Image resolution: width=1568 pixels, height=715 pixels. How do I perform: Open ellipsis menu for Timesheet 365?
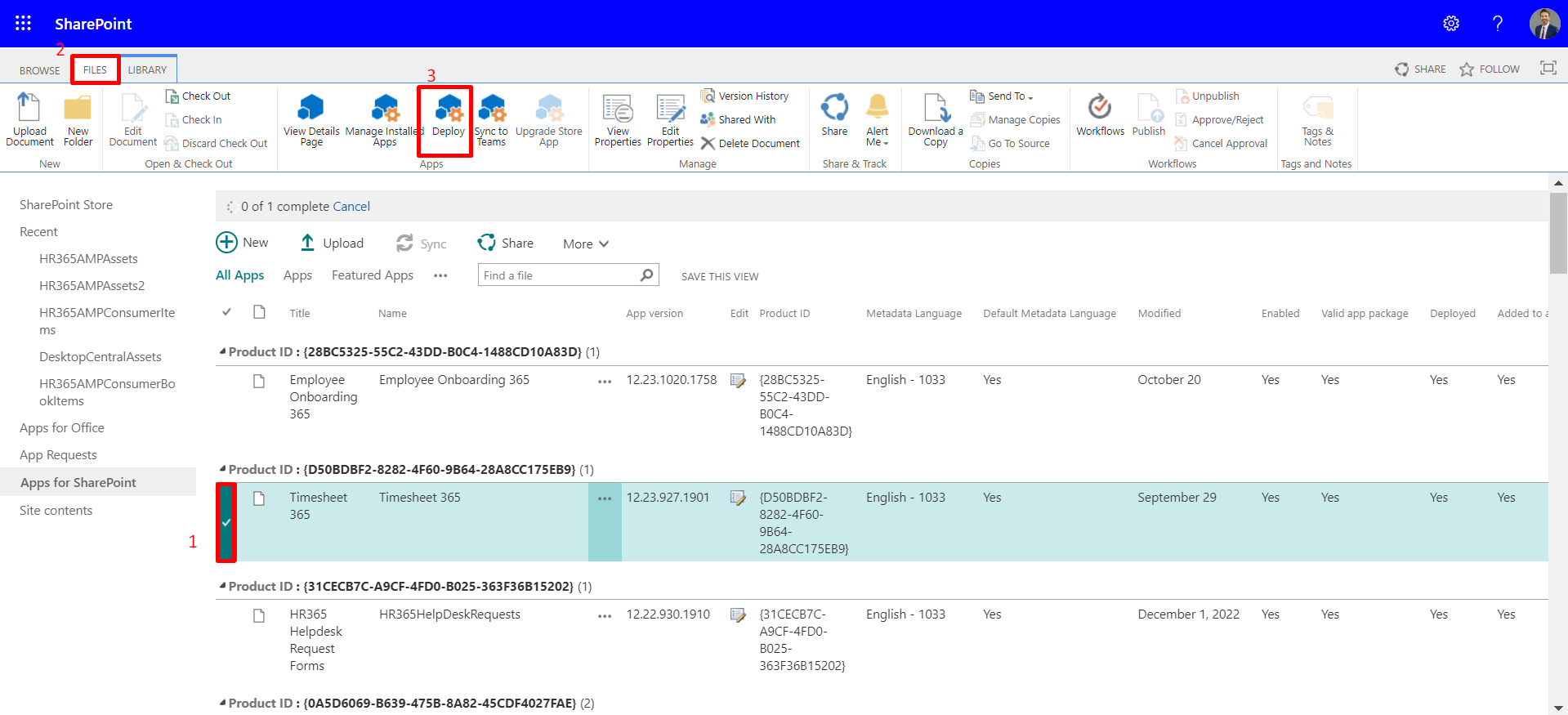605,498
